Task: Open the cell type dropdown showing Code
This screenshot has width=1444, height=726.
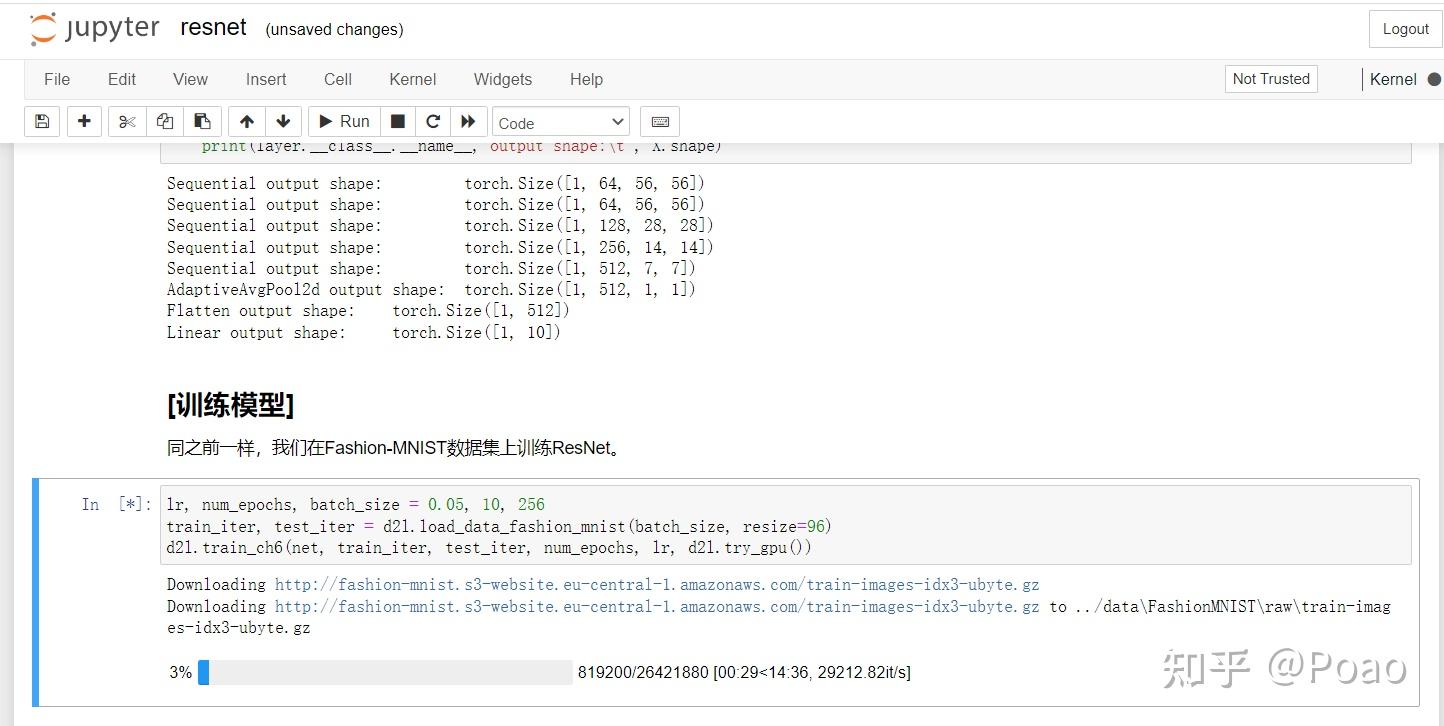Action: tap(559, 123)
